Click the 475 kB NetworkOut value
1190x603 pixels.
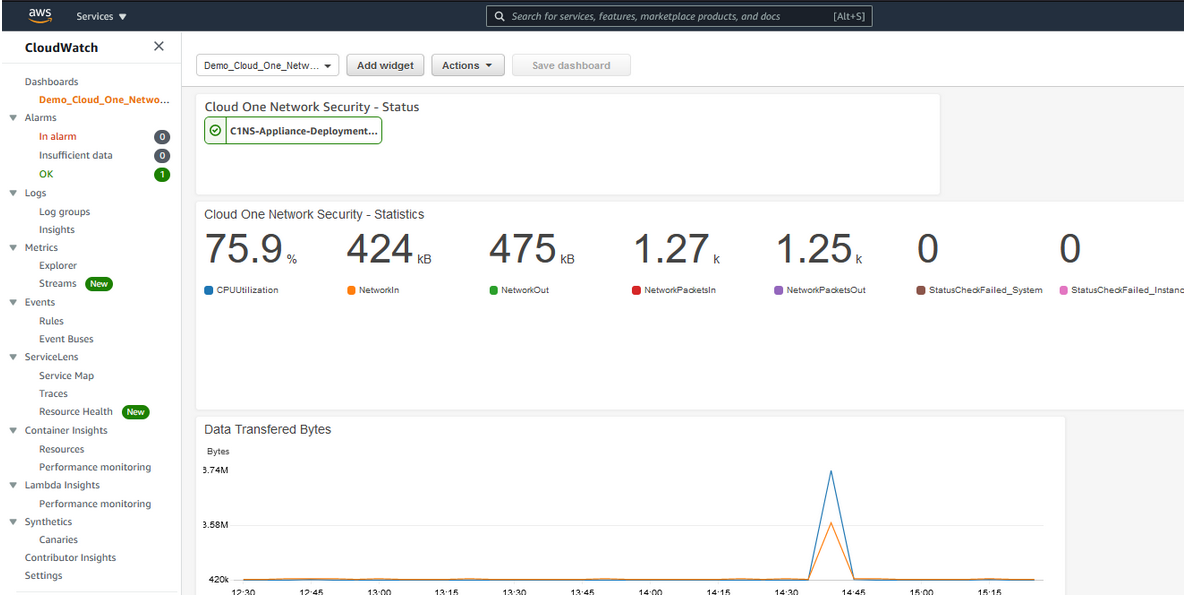click(532, 249)
